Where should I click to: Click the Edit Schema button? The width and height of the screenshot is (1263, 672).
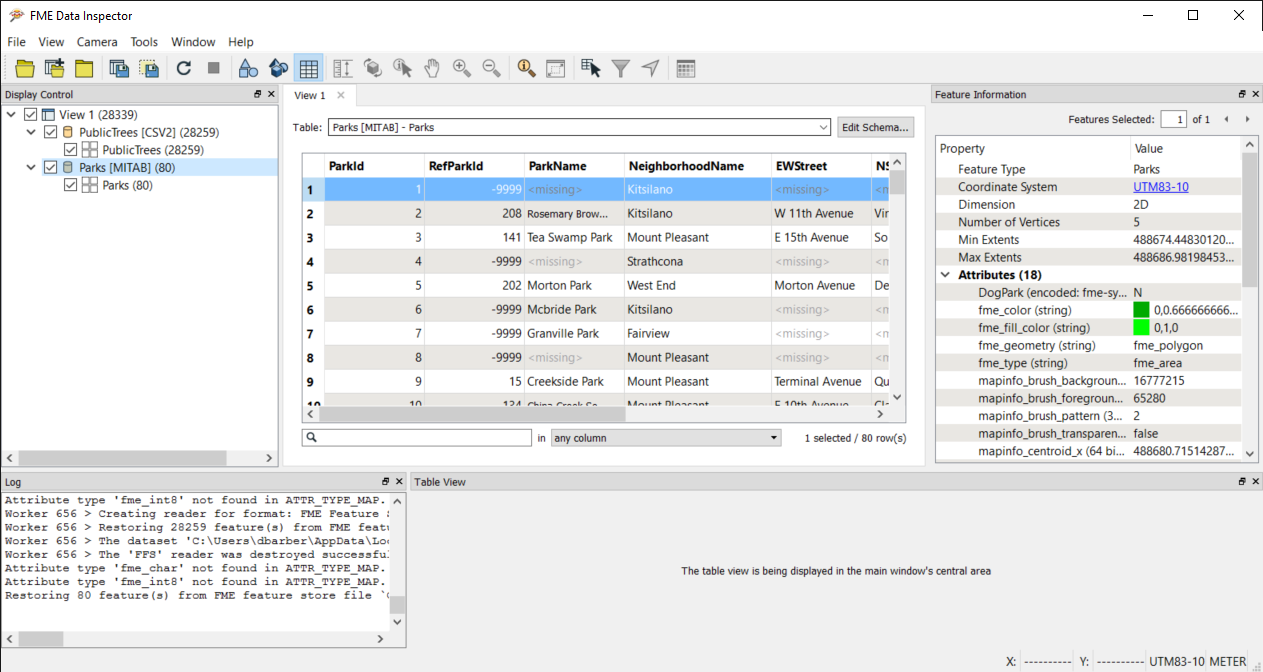point(875,127)
